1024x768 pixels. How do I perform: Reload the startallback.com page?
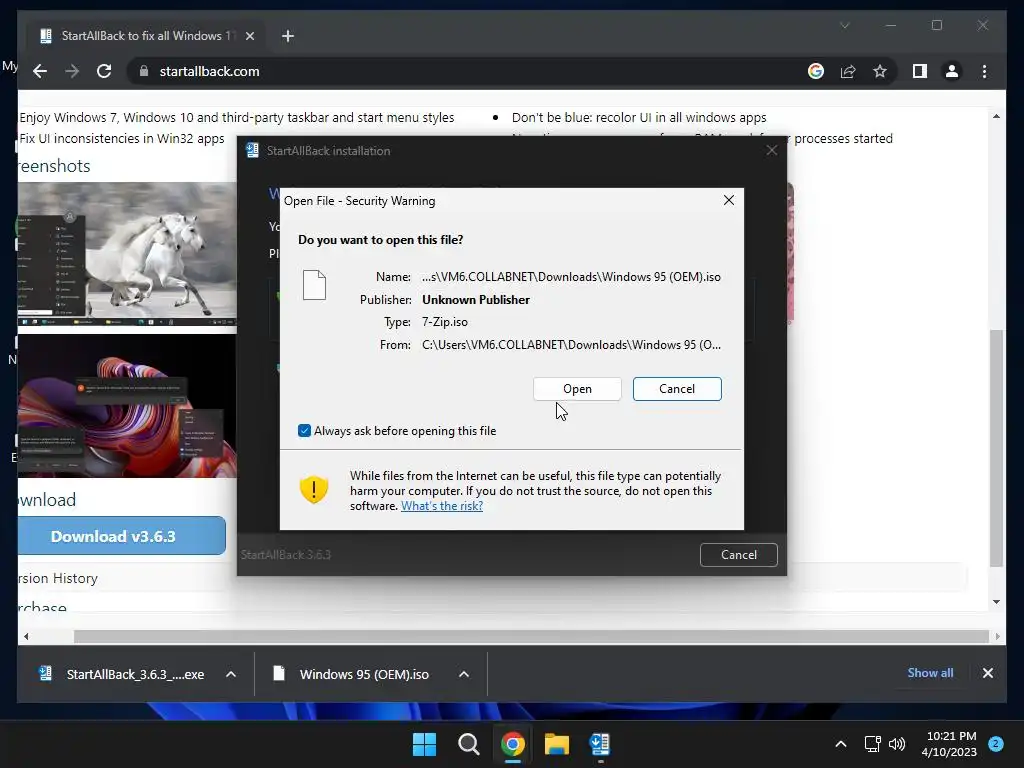pos(104,71)
